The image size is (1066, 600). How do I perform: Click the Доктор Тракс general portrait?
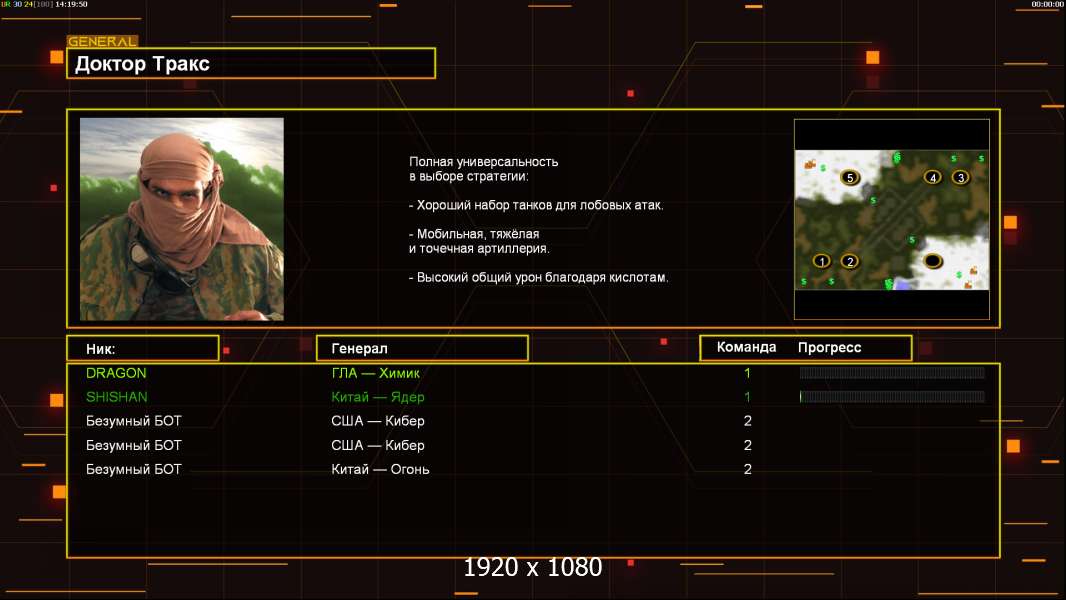tap(182, 219)
